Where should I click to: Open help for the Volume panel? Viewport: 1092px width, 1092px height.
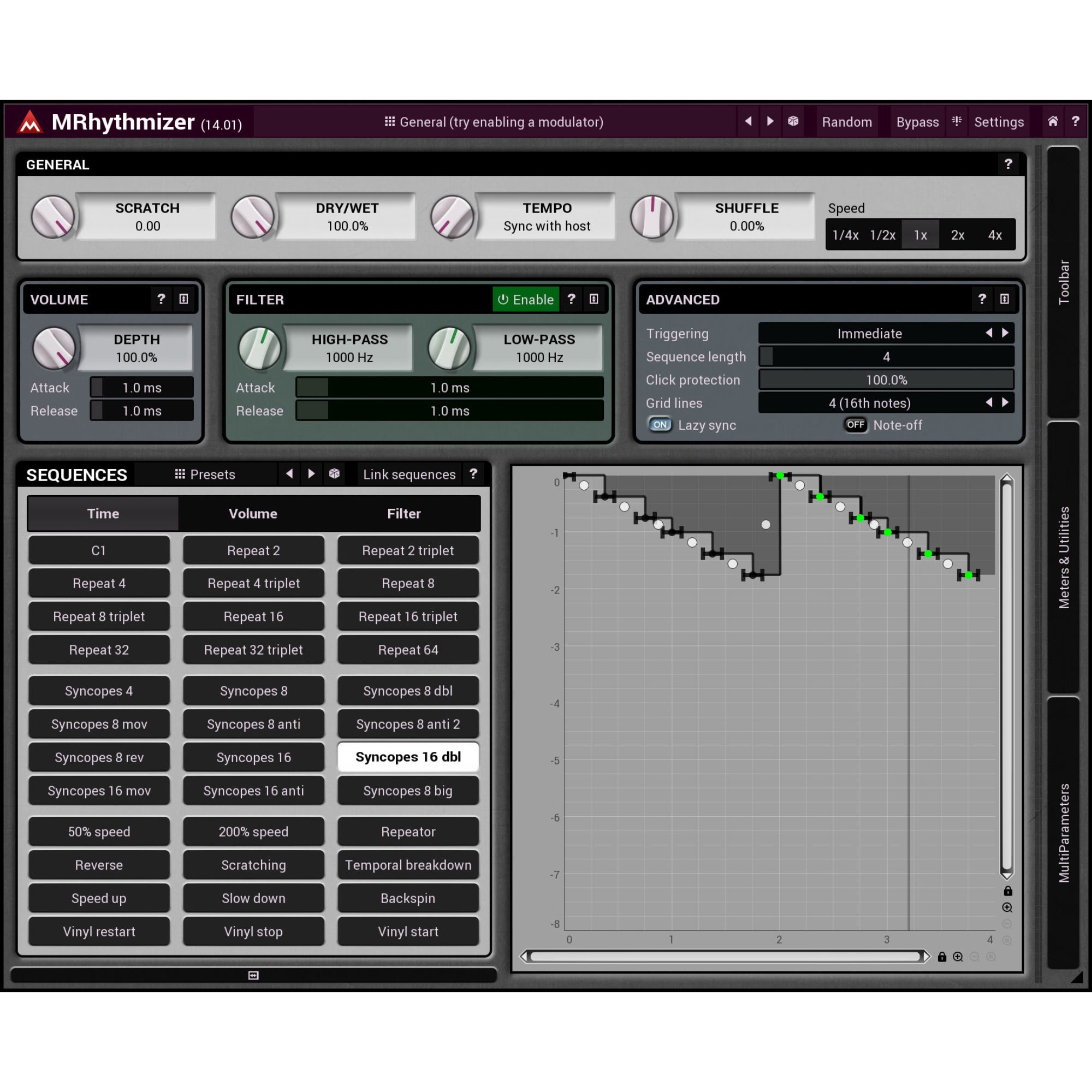[x=161, y=299]
